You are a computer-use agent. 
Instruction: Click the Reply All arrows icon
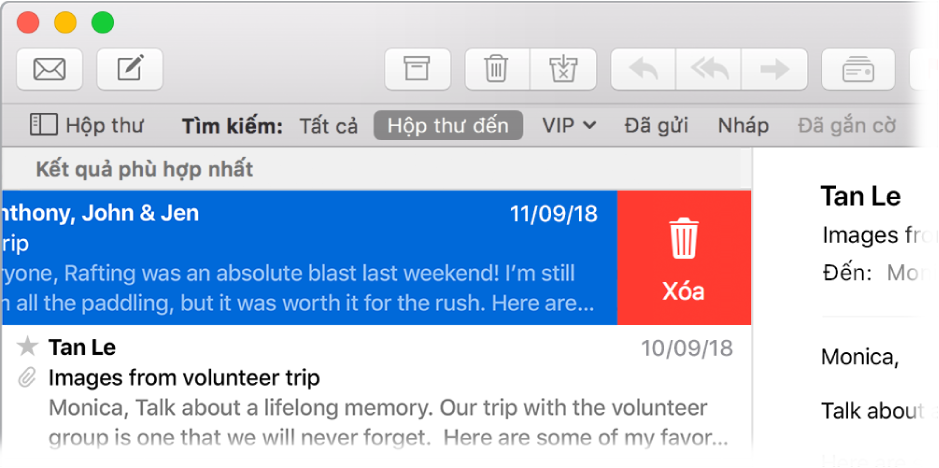pos(709,69)
